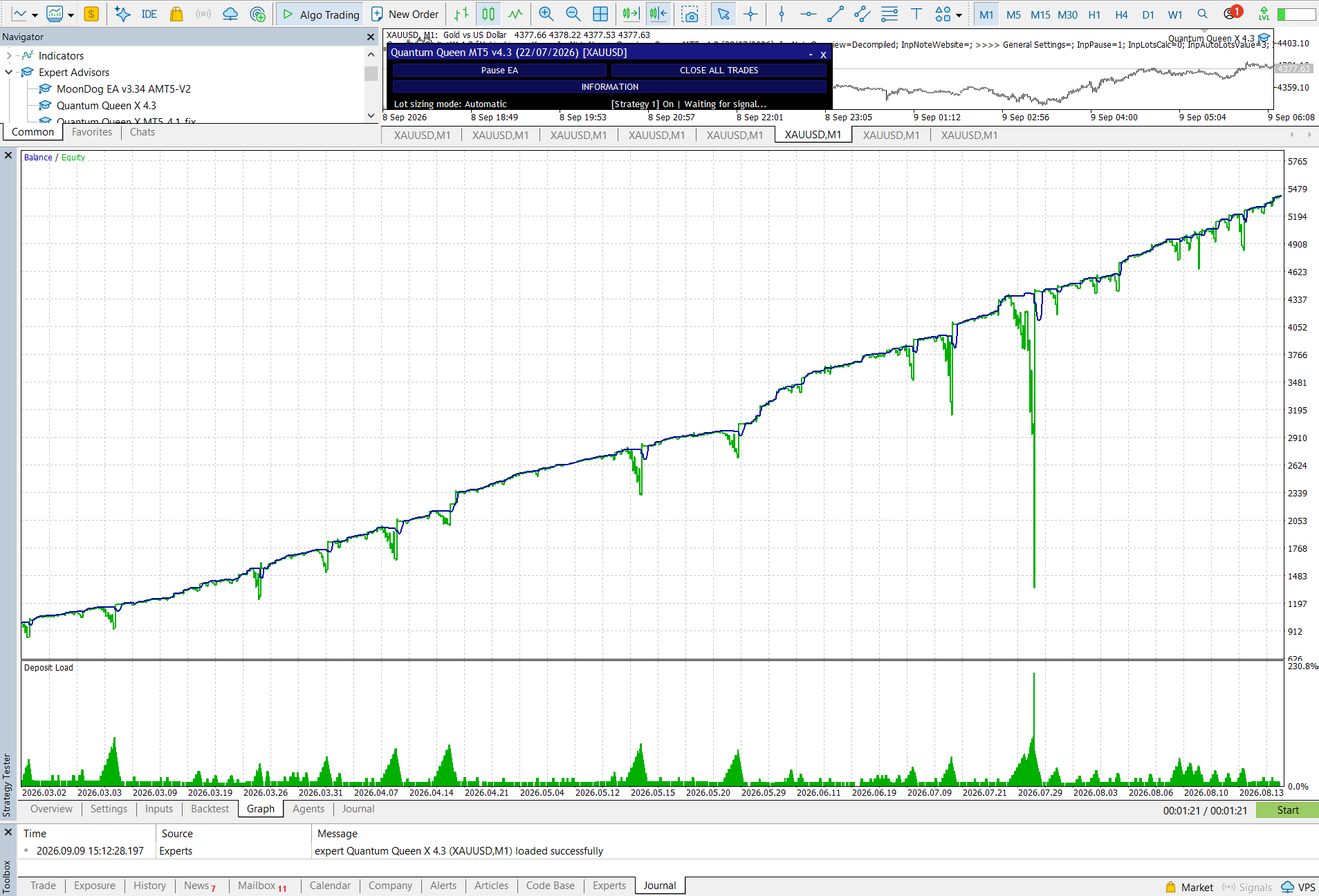Image resolution: width=1319 pixels, height=896 pixels.
Task: Open the Backtest tab in Strategy Tester
Action: [x=210, y=809]
